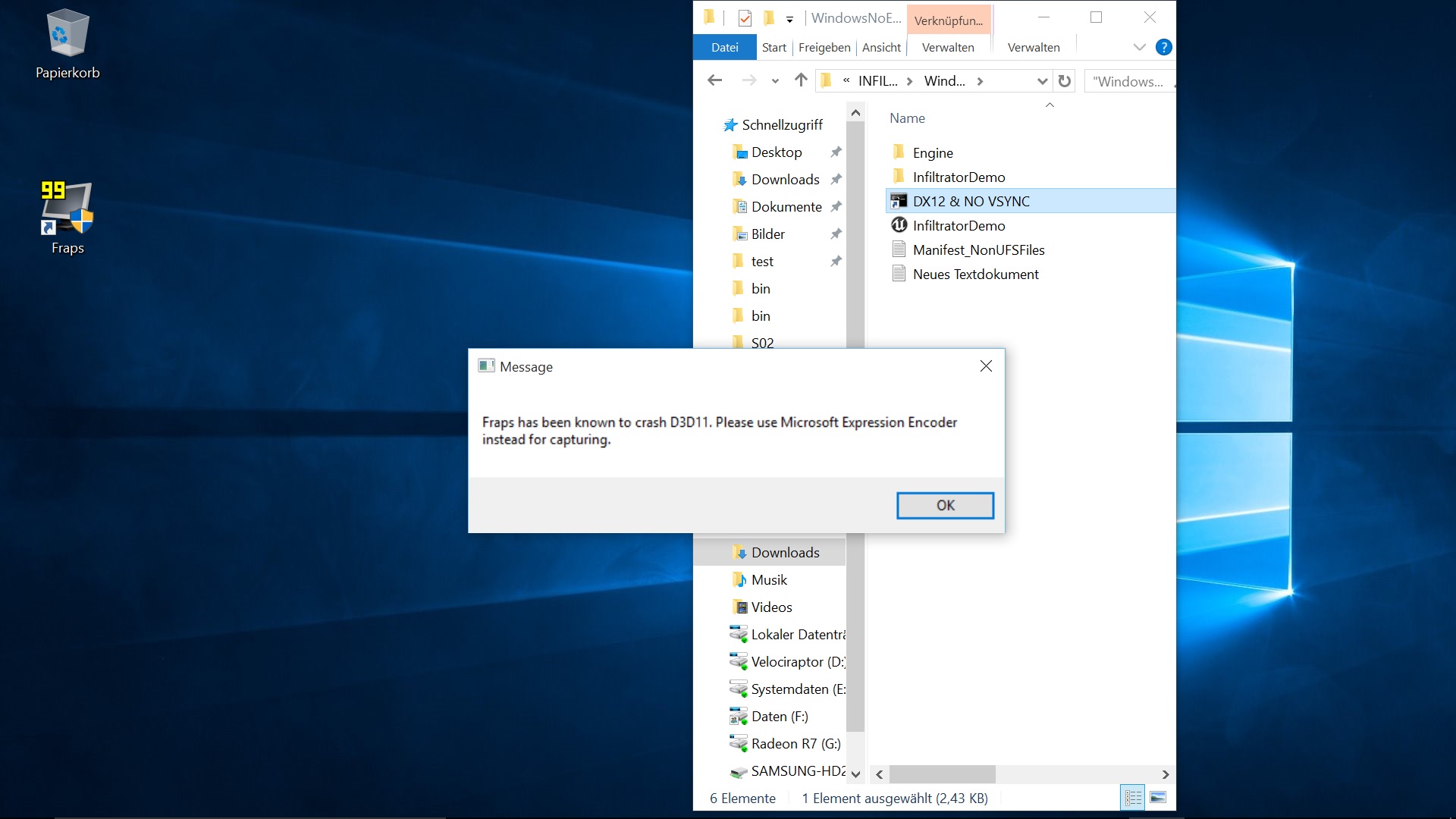Unpin Desktop from Schnellzugriff

point(836,152)
